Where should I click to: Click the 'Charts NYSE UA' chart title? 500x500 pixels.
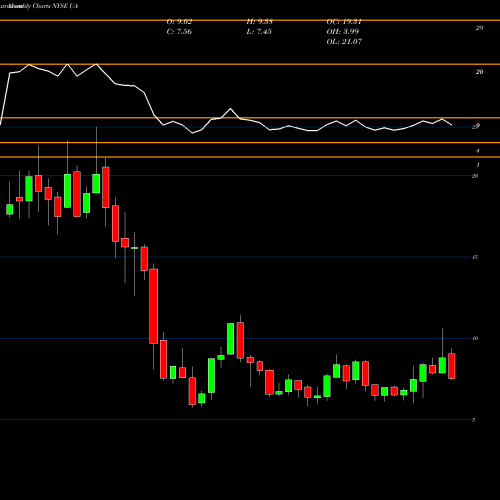tap(55, 6)
